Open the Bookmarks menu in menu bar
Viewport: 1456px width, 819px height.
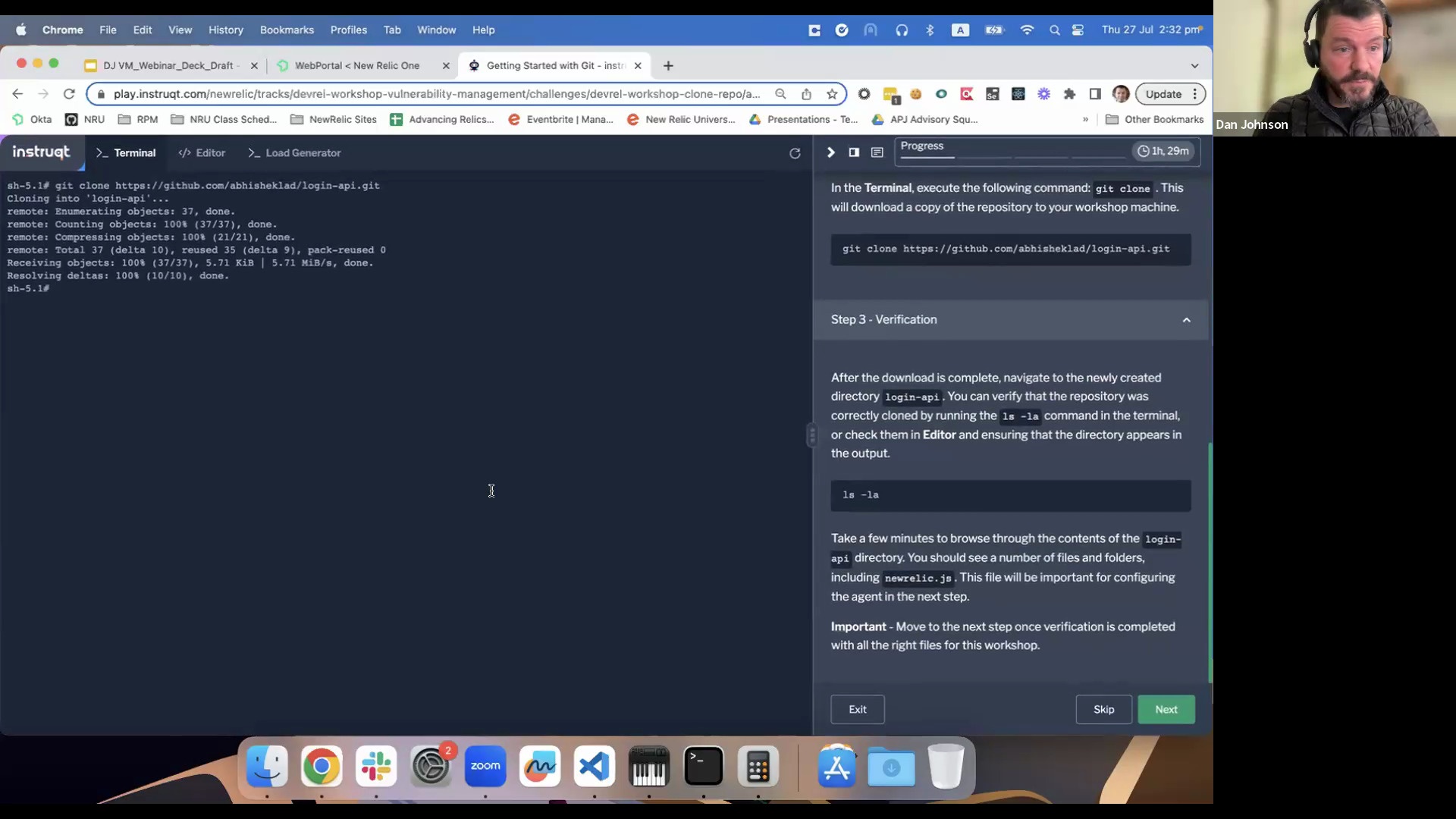point(287,30)
